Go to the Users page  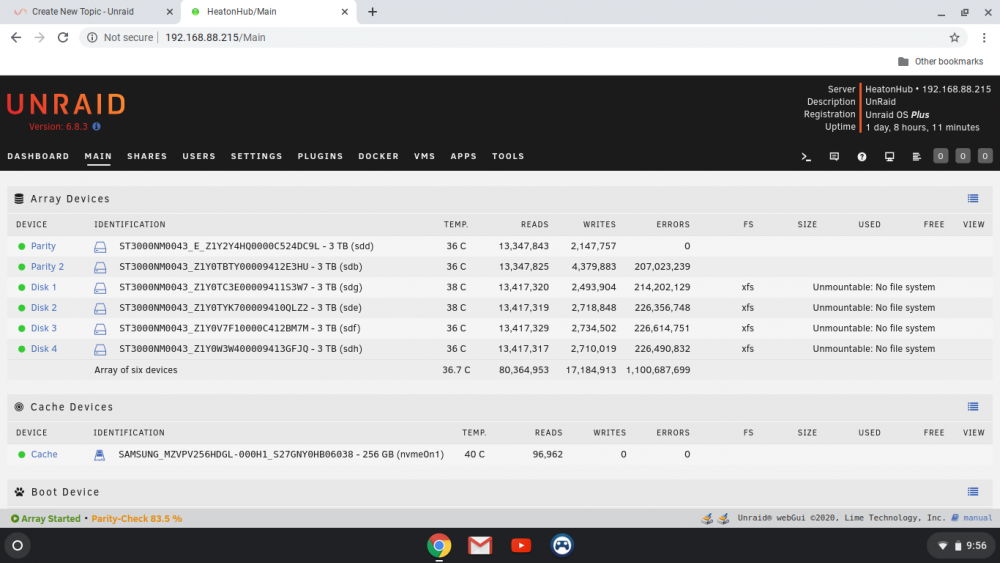click(x=199, y=156)
